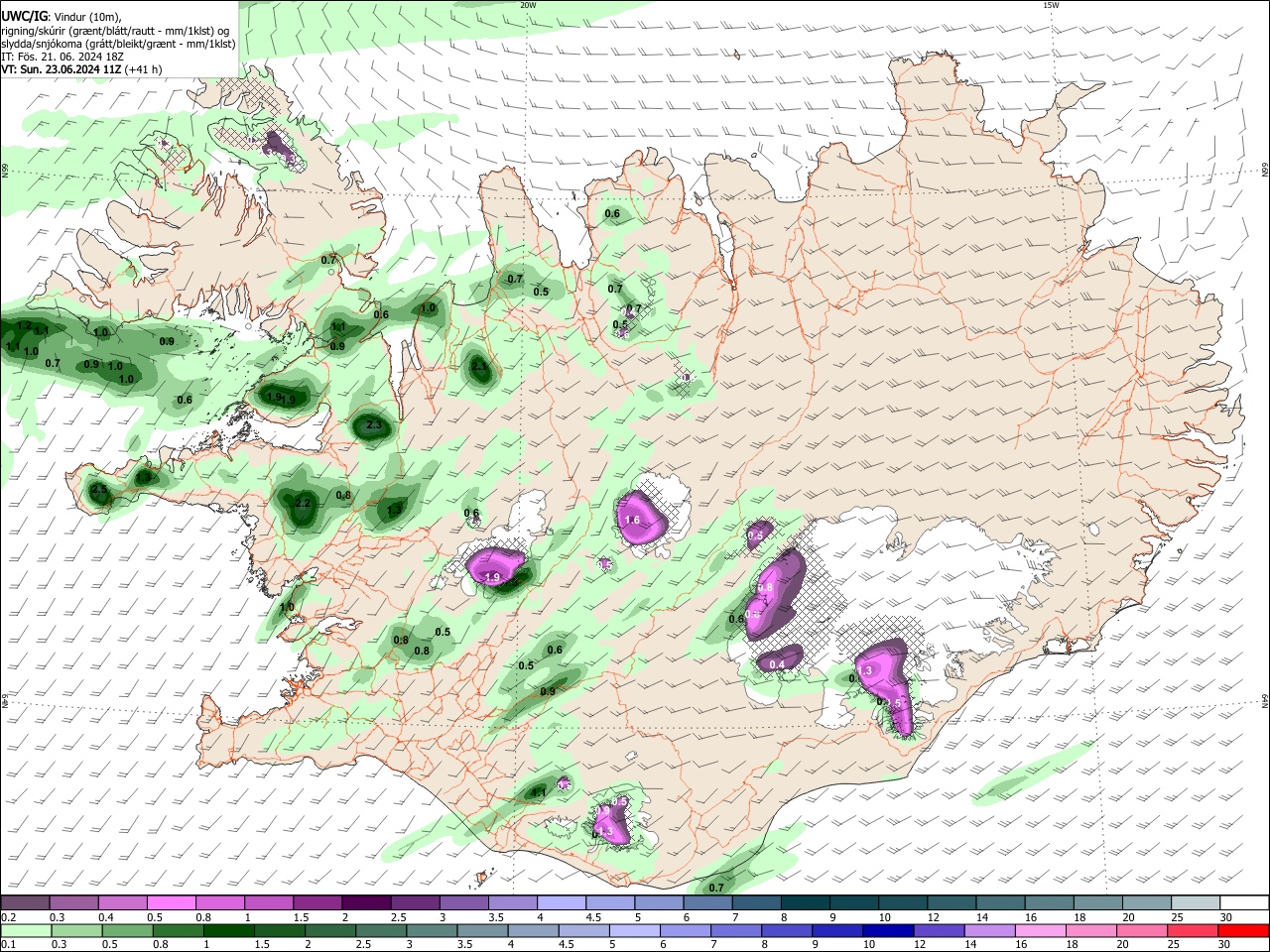Select the lavender swatch labeled 4, top row
1270x952 pixels.
562,903
